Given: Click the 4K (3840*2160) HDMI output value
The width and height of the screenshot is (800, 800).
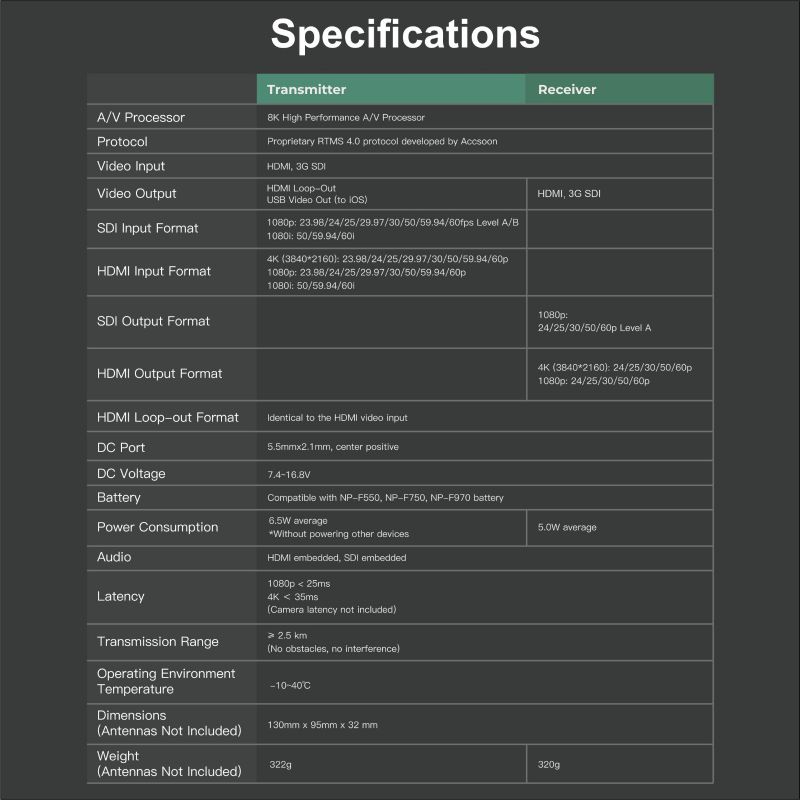Looking at the screenshot, I should (614, 367).
